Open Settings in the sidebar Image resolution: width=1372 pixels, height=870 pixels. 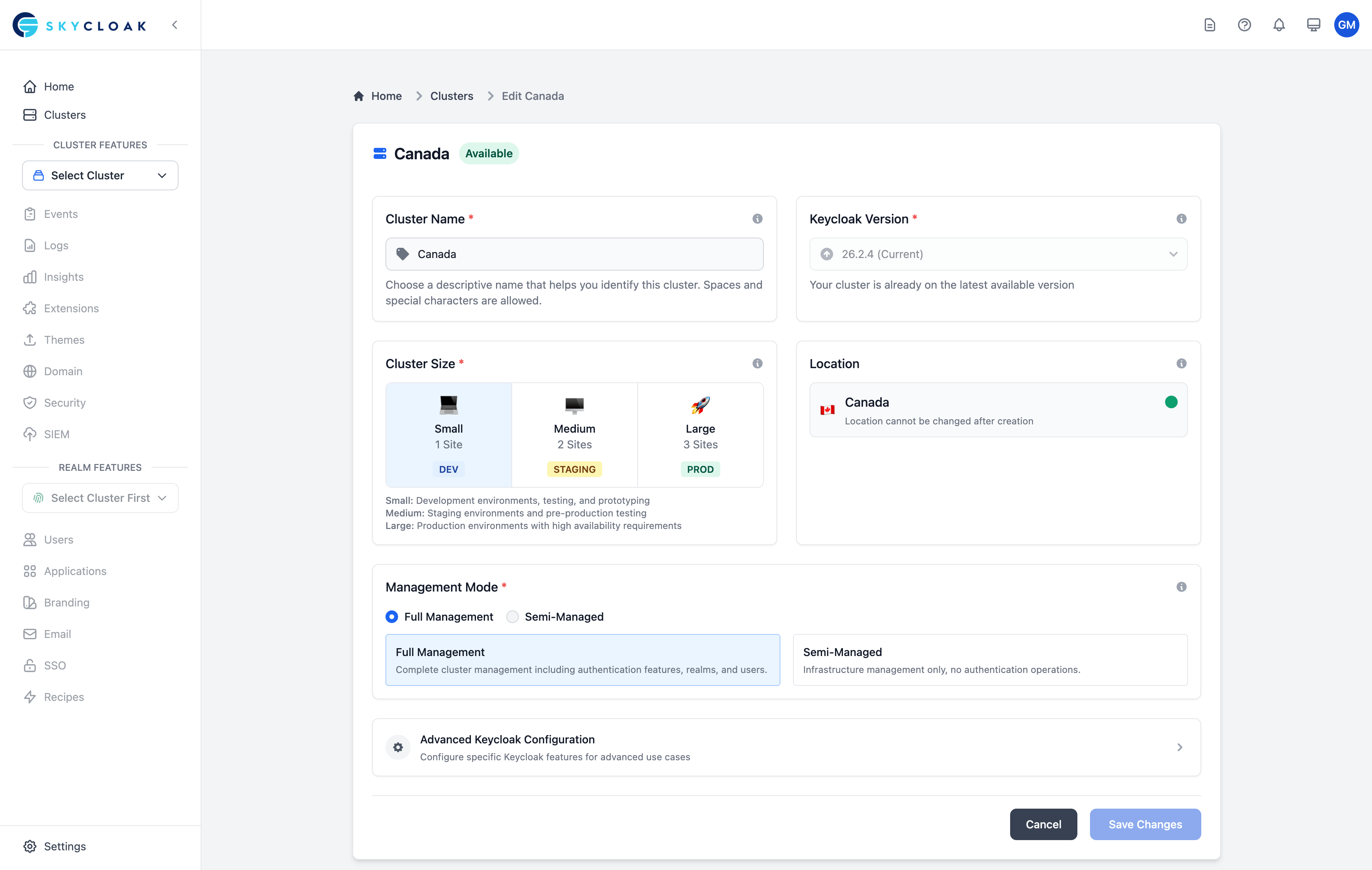(x=65, y=846)
